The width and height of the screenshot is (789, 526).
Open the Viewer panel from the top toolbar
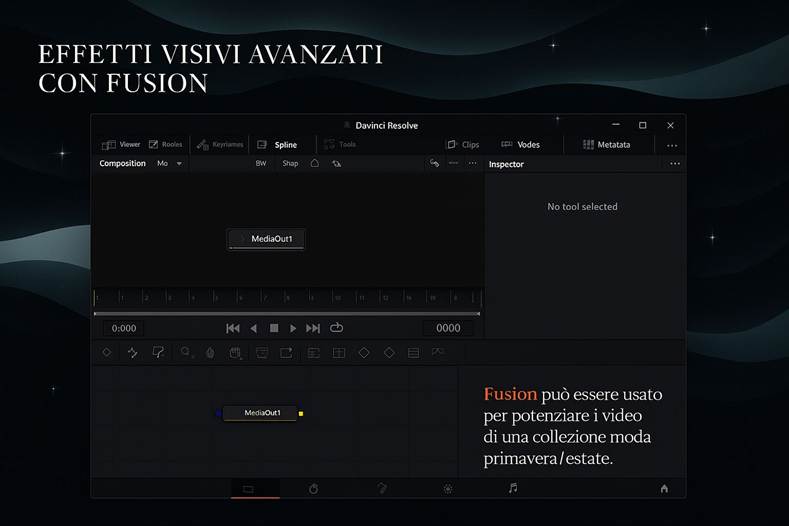(x=121, y=144)
